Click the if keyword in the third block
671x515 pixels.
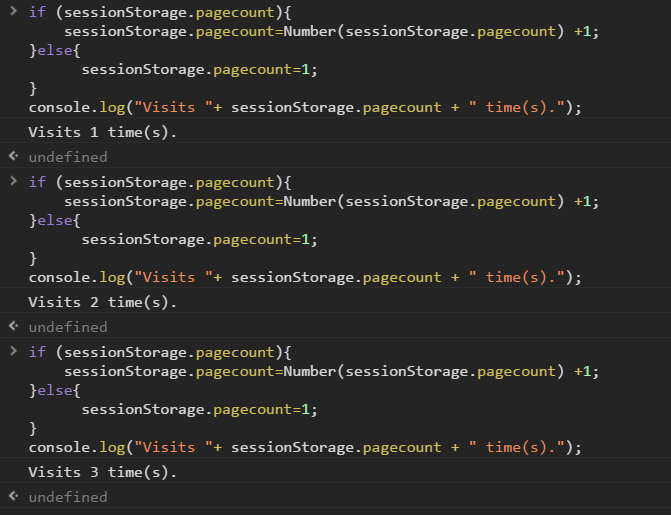coord(37,352)
